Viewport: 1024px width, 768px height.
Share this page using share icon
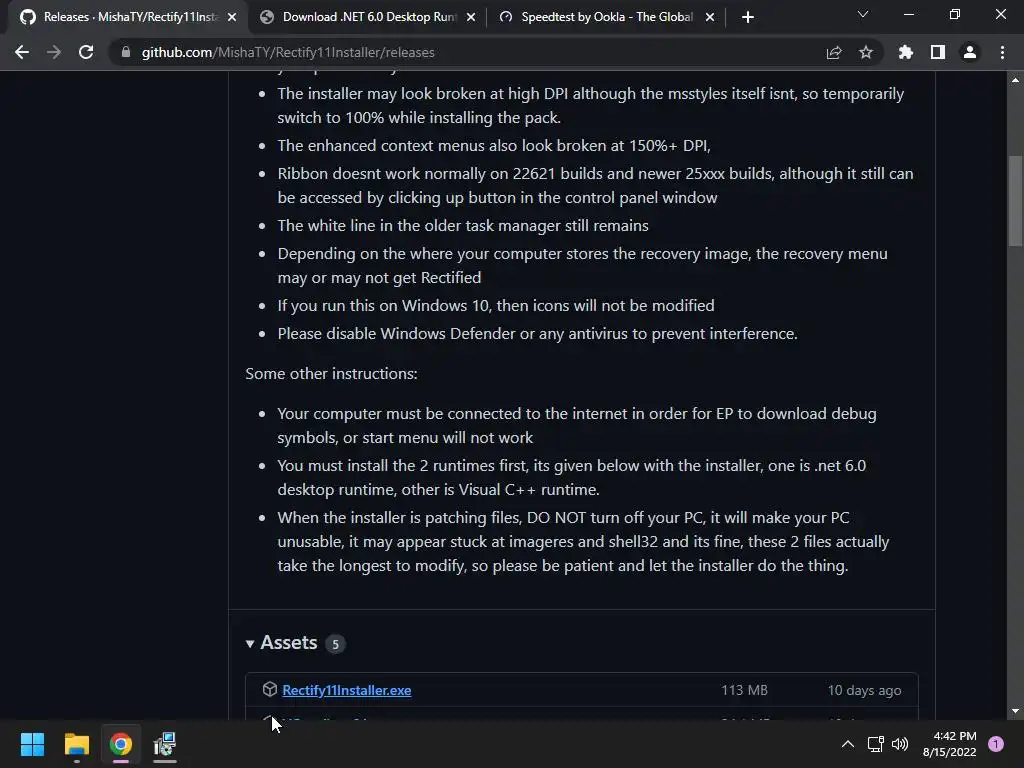pyautogui.click(x=834, y=52)
